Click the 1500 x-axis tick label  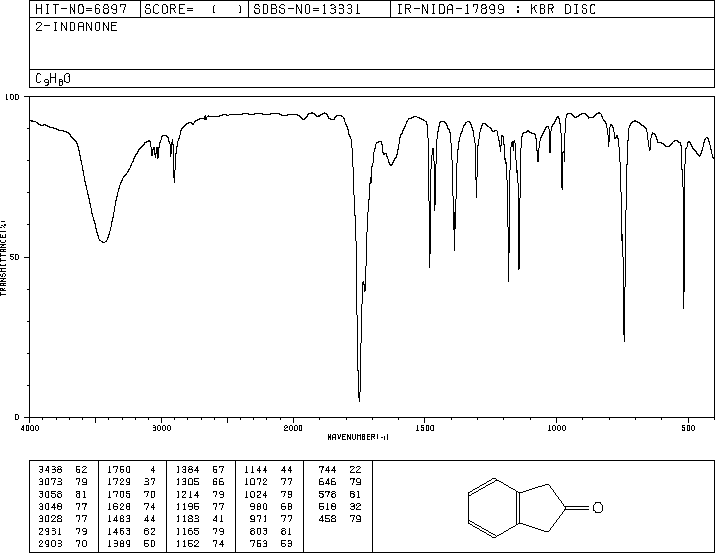(x=425, y=428)
